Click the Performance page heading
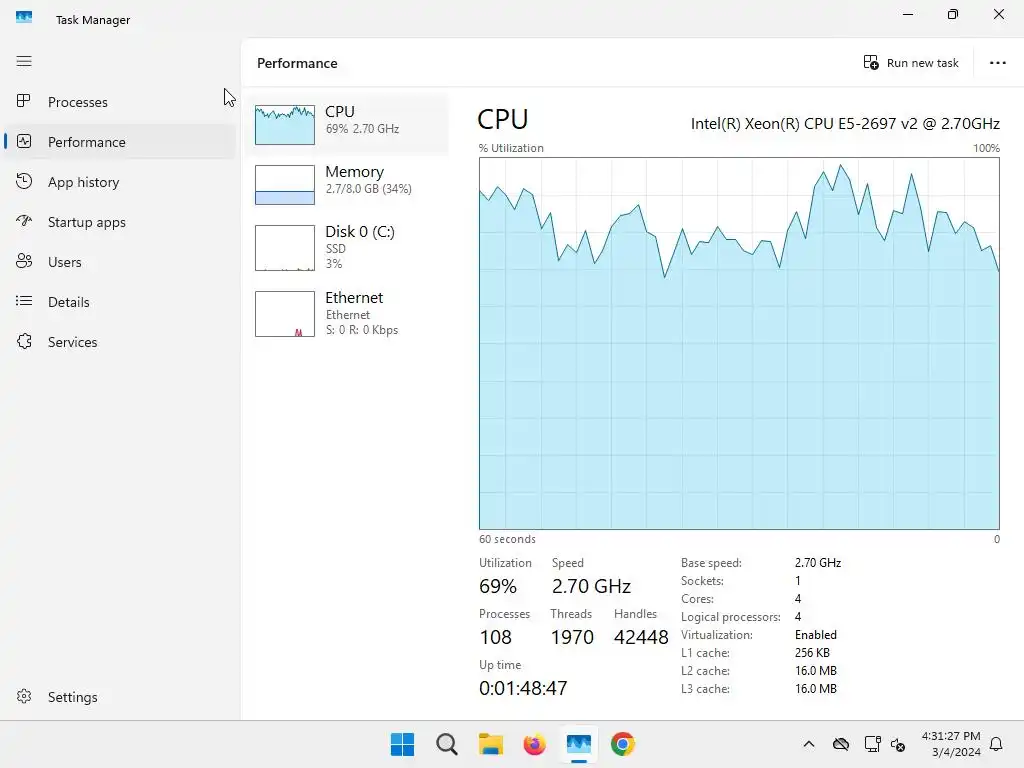 click(x=297, y=63)
